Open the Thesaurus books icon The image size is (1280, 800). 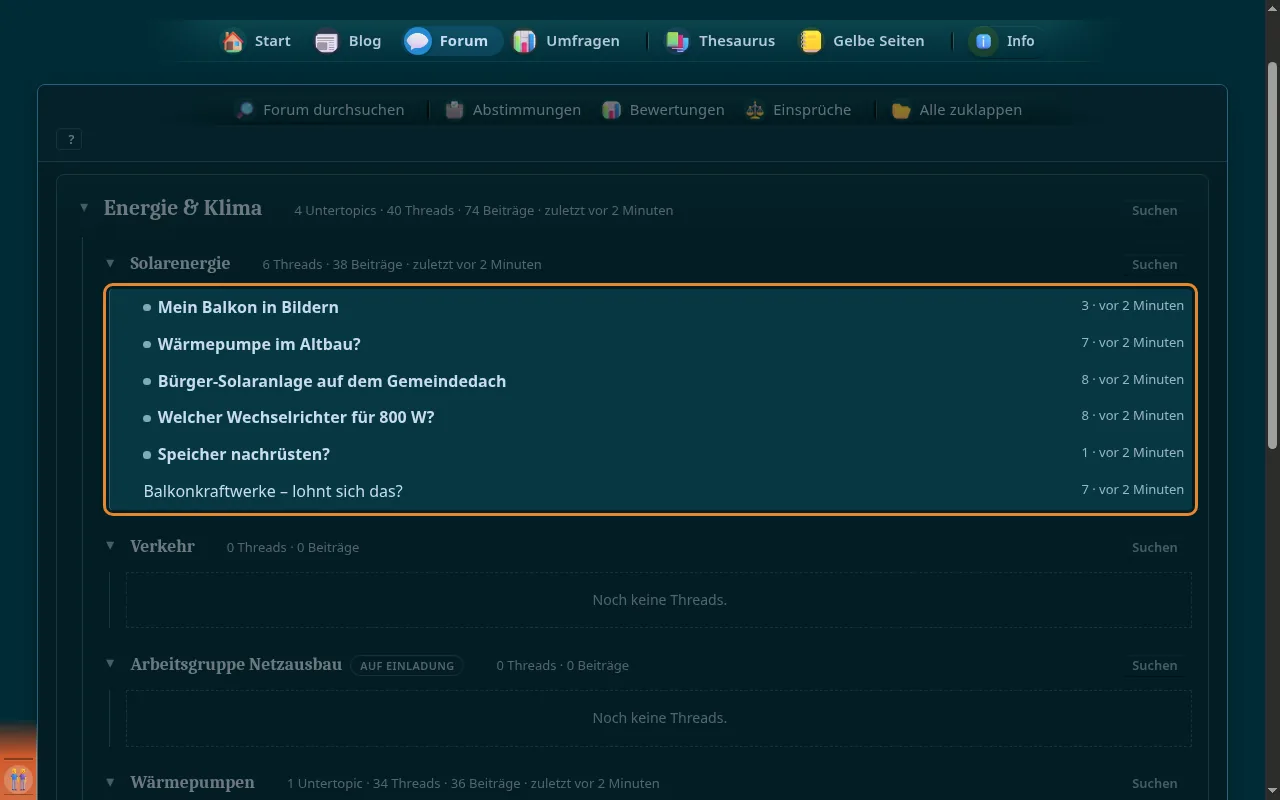point(677,41)
